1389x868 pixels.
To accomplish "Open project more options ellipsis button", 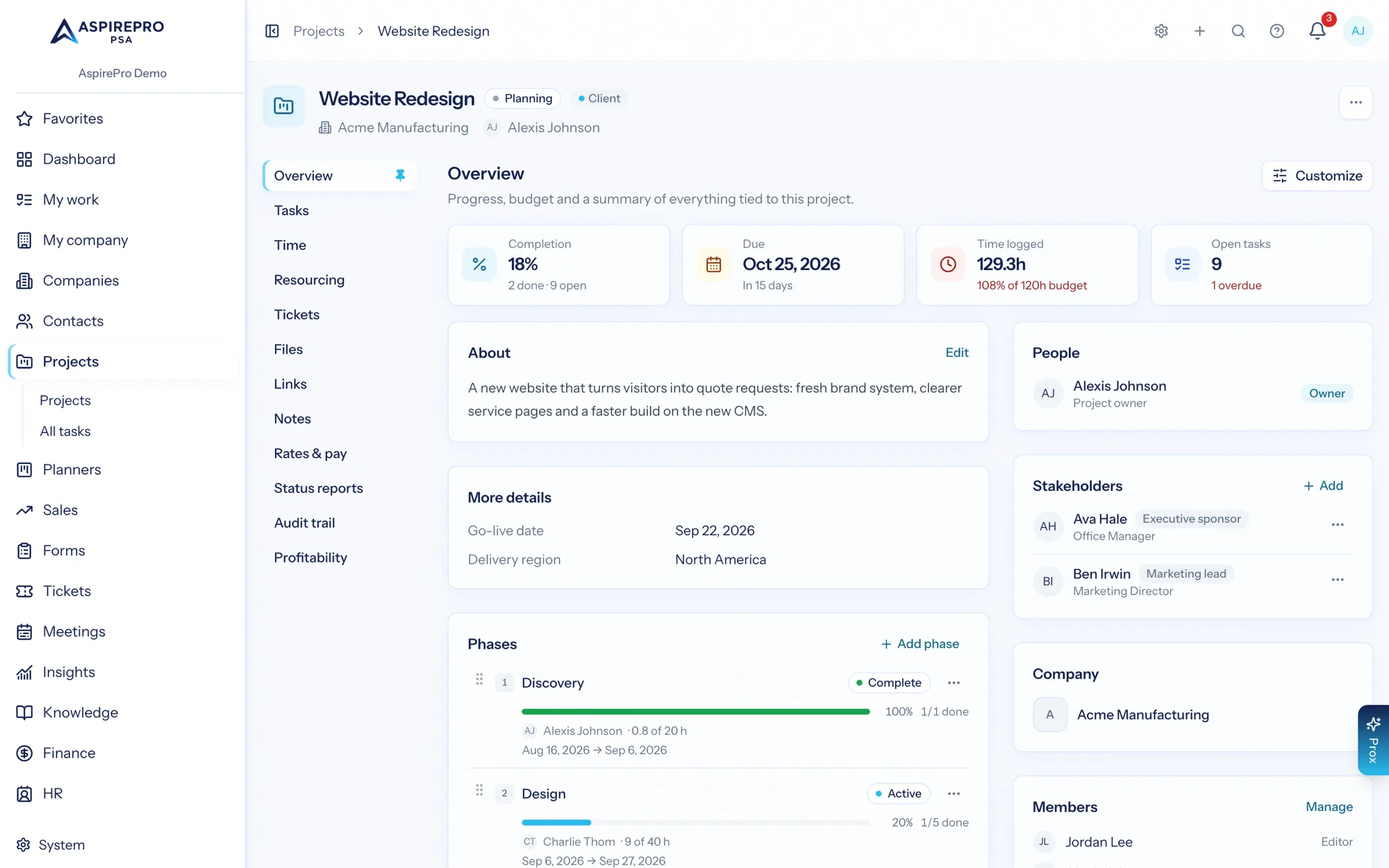I will point(1356,103).
